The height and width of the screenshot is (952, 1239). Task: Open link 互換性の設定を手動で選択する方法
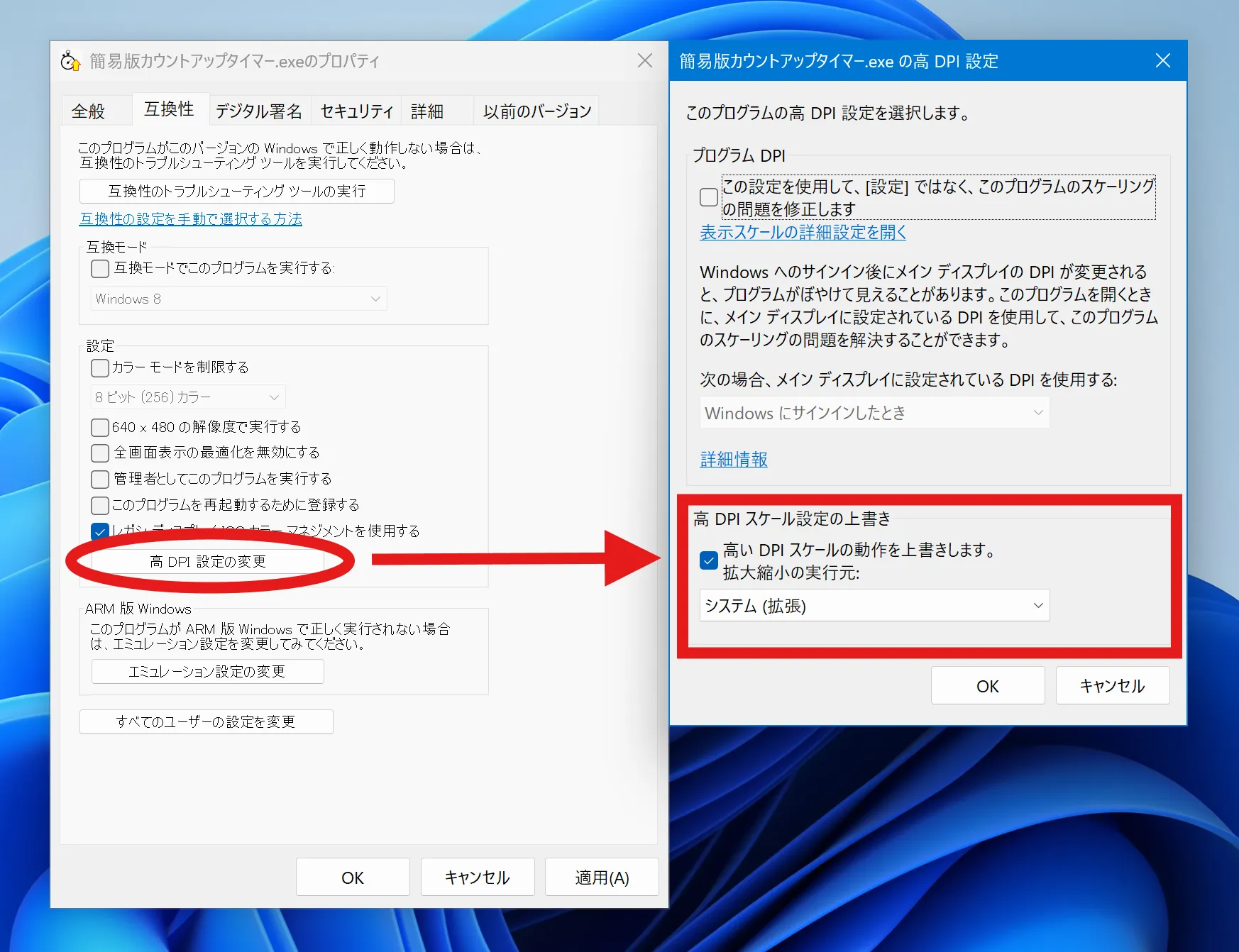pos(191,219)
